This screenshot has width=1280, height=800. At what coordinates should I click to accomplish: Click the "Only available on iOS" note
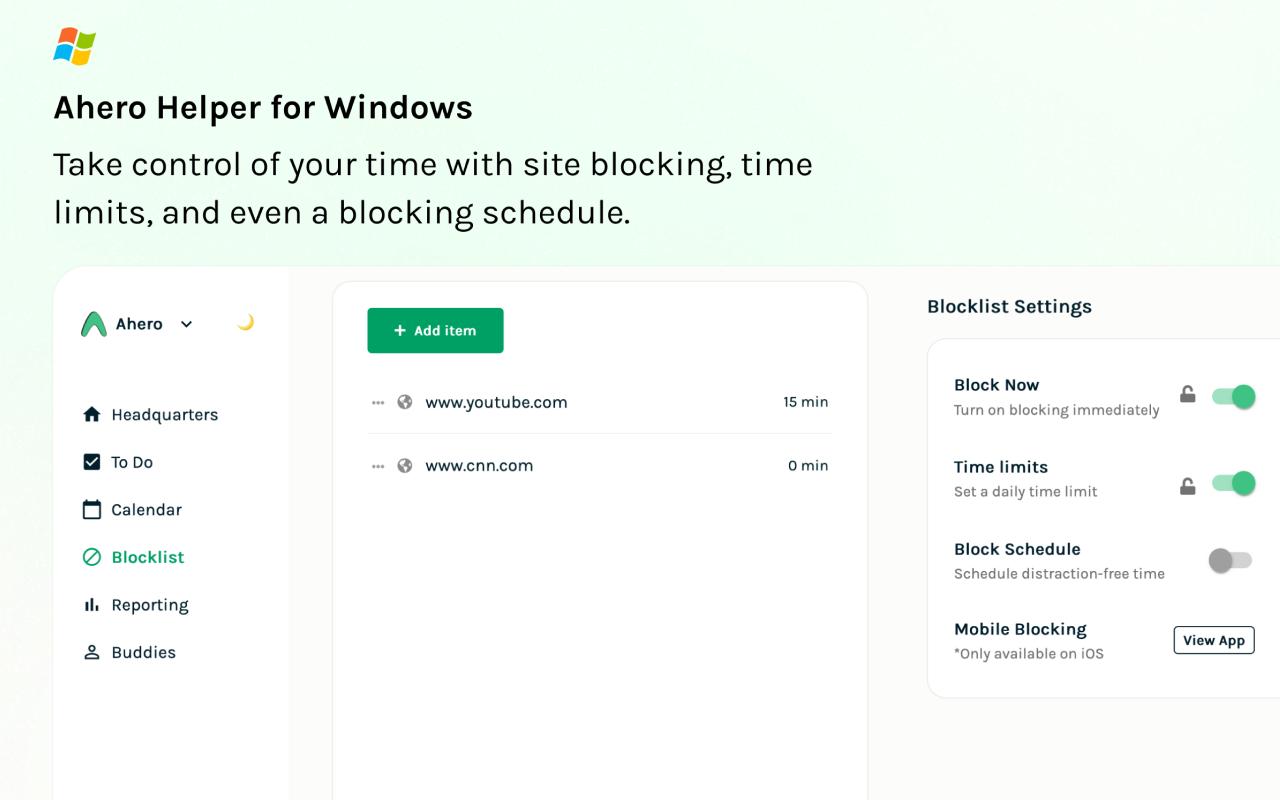click(1029, 654)
